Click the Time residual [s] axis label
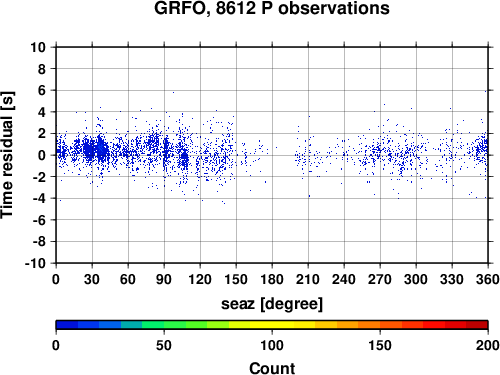The height and width of the screenshot is (375, 500). pos(8,155)
